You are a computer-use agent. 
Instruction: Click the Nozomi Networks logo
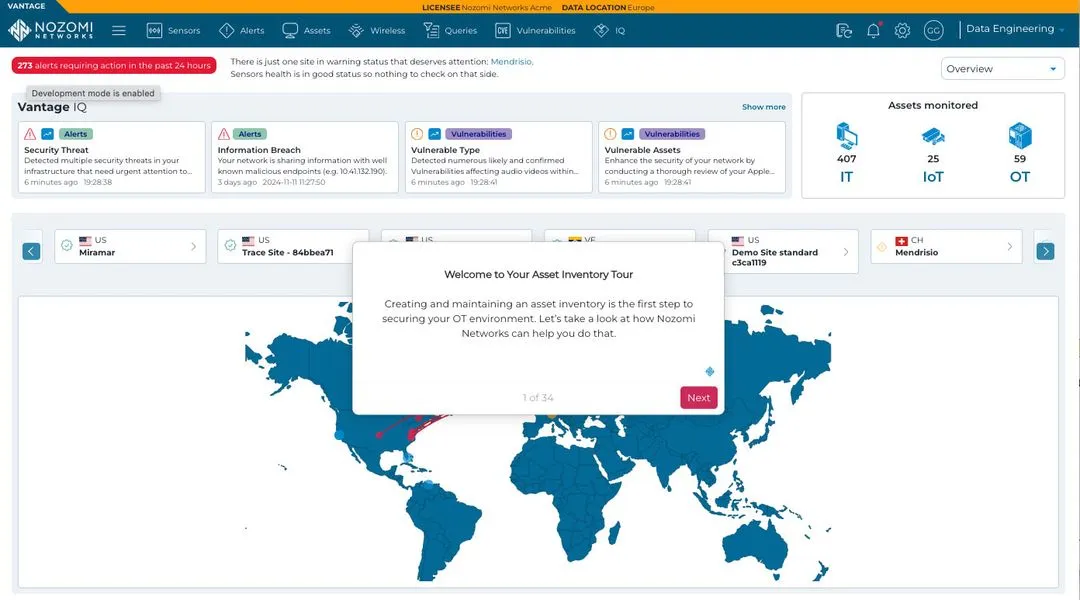[x=50, y=30]
